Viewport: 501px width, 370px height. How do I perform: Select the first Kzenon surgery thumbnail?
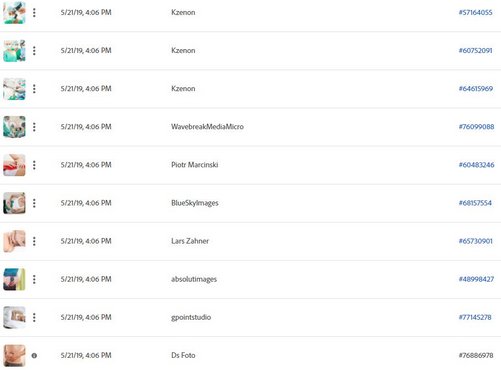pyautogui.click(x=14, y=13)
